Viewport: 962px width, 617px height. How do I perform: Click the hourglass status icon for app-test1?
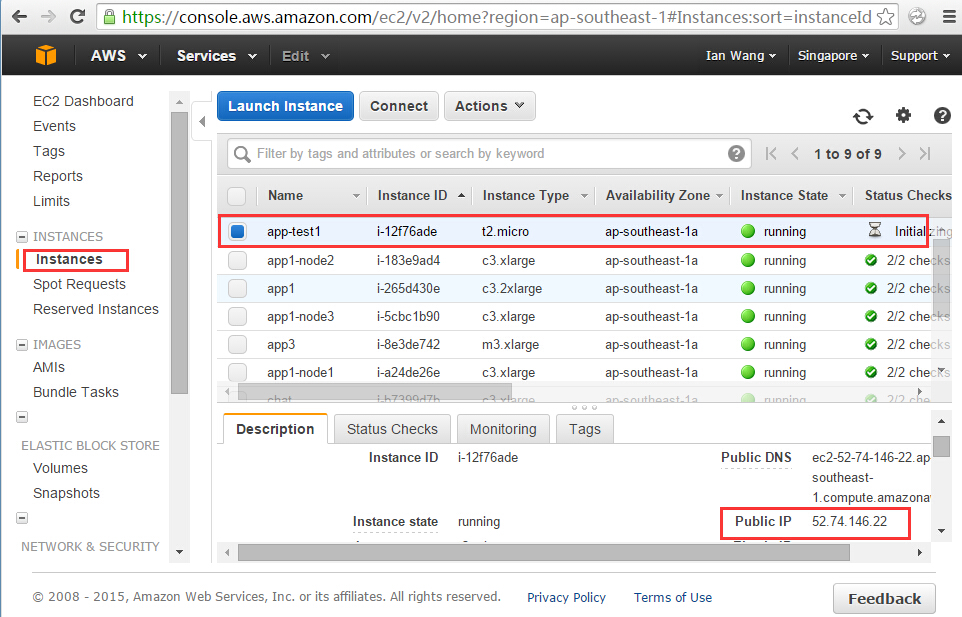[x=875, y=231]
